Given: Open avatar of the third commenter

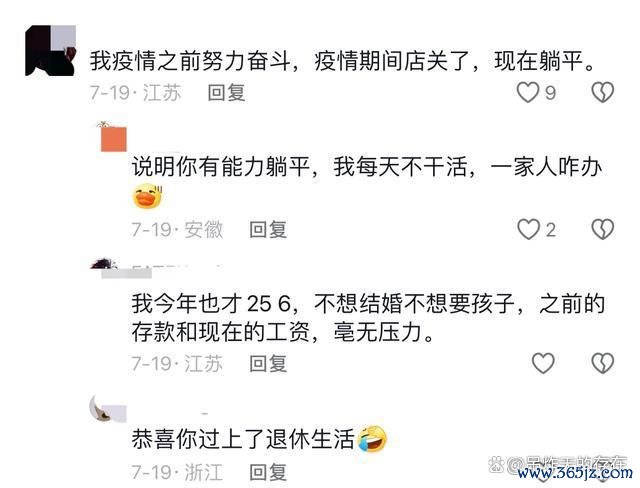Looking at the screenshot, I should click(x=106, y=264).
